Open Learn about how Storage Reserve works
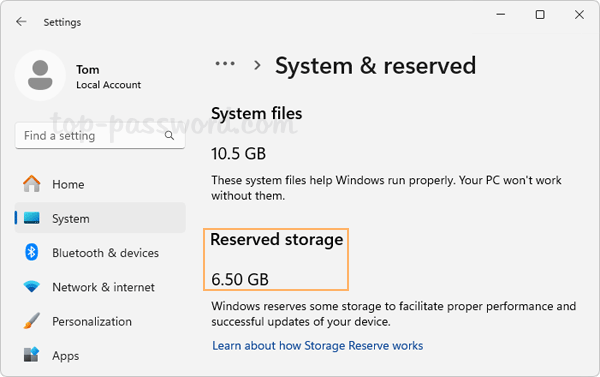600x377 pixels. pos(318,346)
